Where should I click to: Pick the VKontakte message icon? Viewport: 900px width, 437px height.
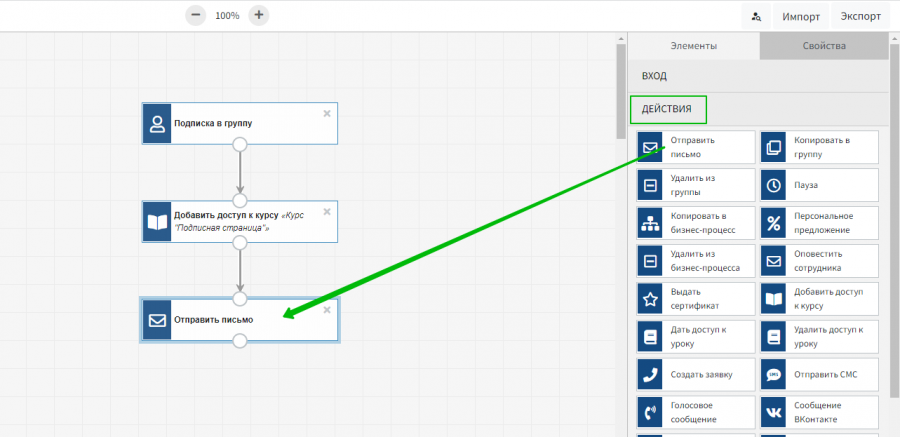pyautogui.click(x=773, y=412)
